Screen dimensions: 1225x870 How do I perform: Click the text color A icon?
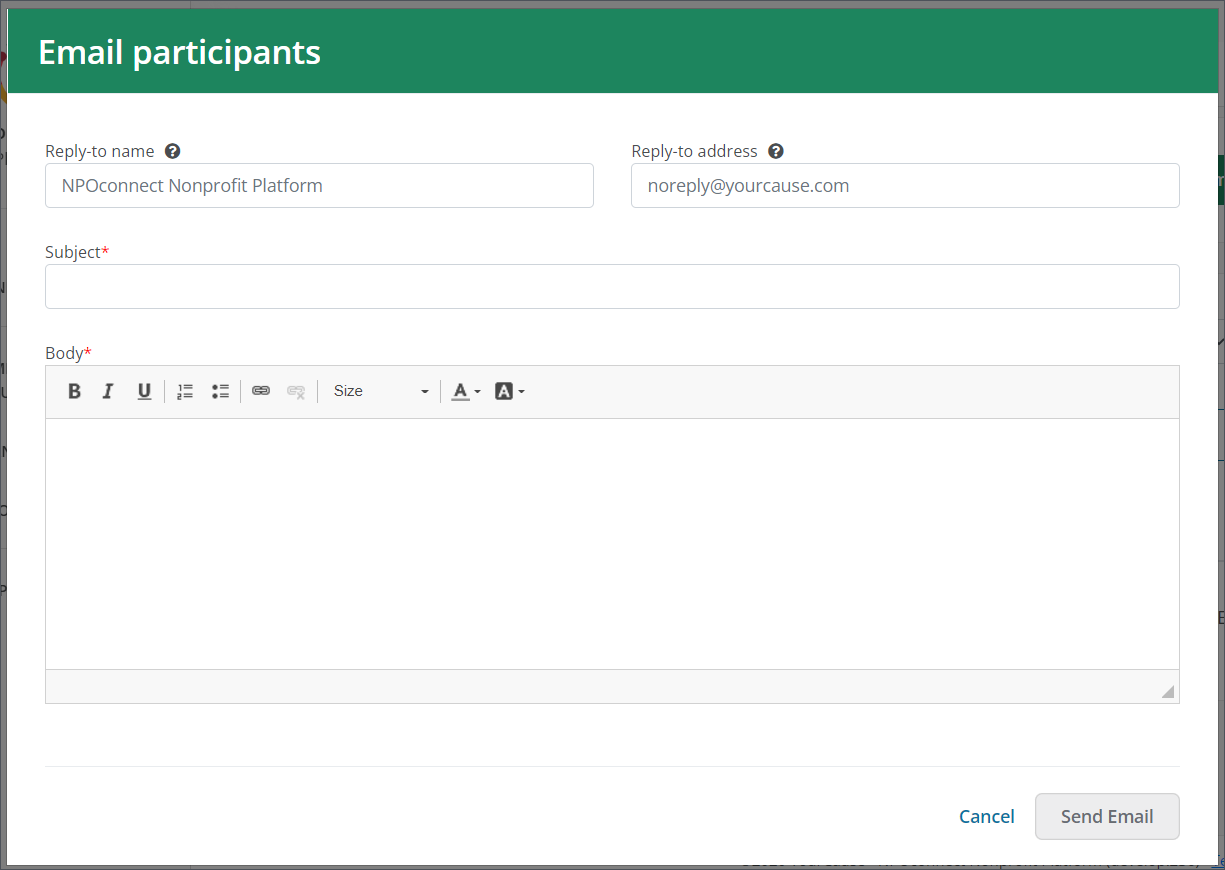coord(460,391)
